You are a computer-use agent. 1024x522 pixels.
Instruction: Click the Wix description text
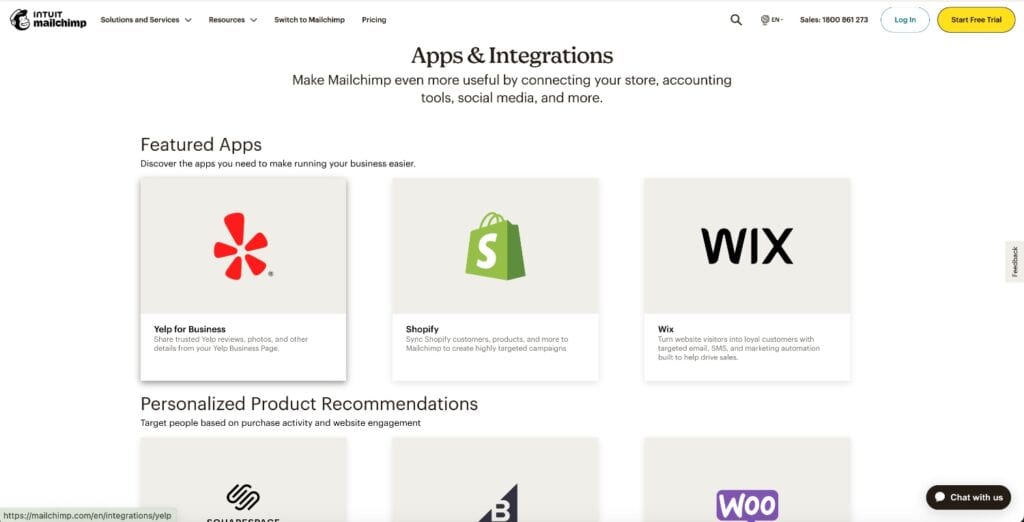pos(739,349)
